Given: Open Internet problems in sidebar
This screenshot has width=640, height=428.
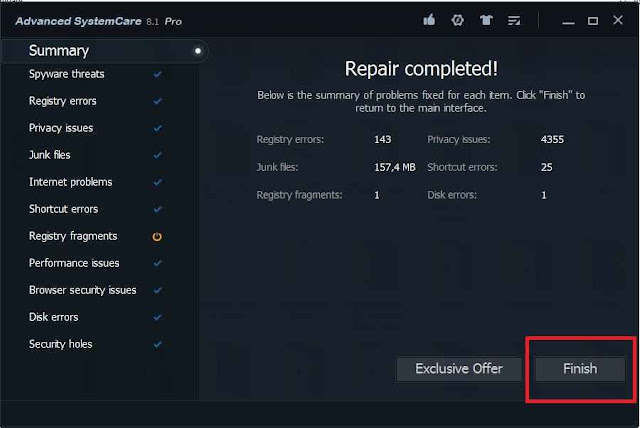Looking at the screenshot, I should (70, 182).
